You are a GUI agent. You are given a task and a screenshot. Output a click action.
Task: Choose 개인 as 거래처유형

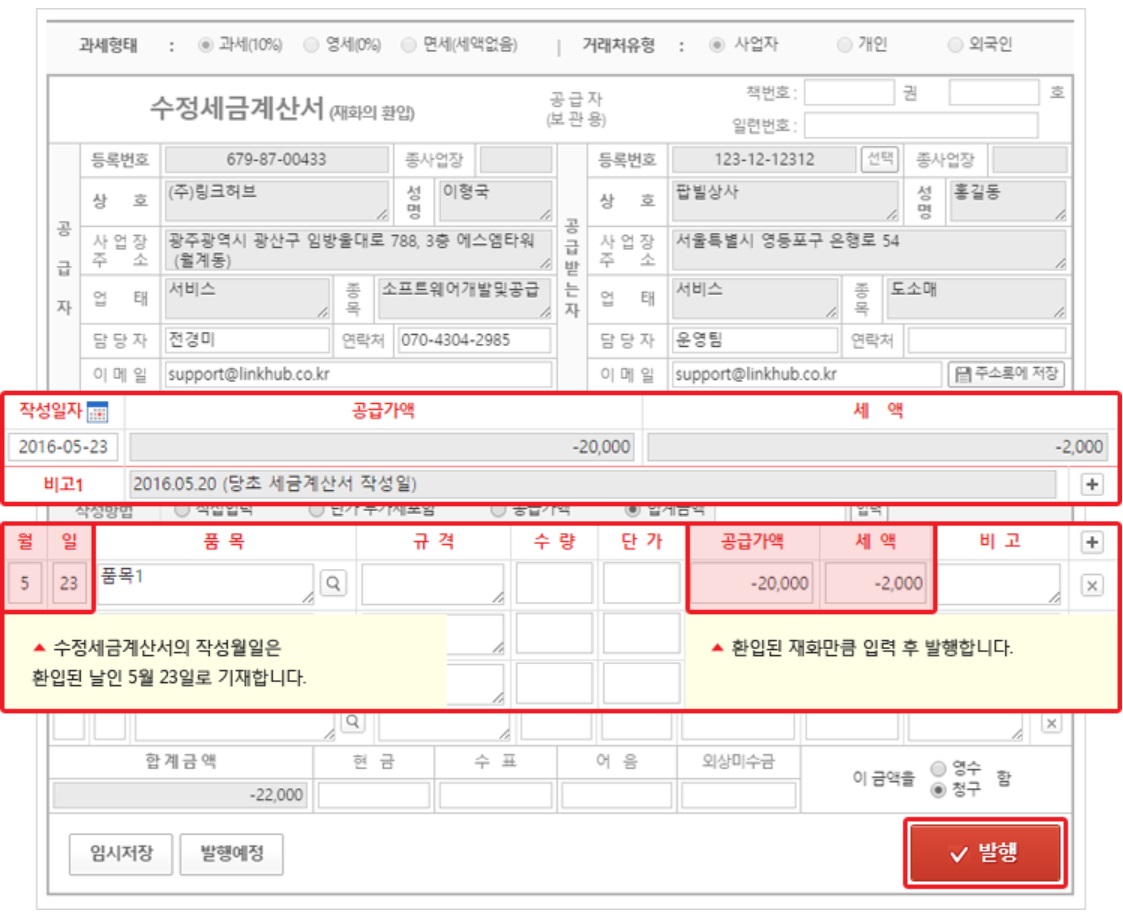pos(844,45)
